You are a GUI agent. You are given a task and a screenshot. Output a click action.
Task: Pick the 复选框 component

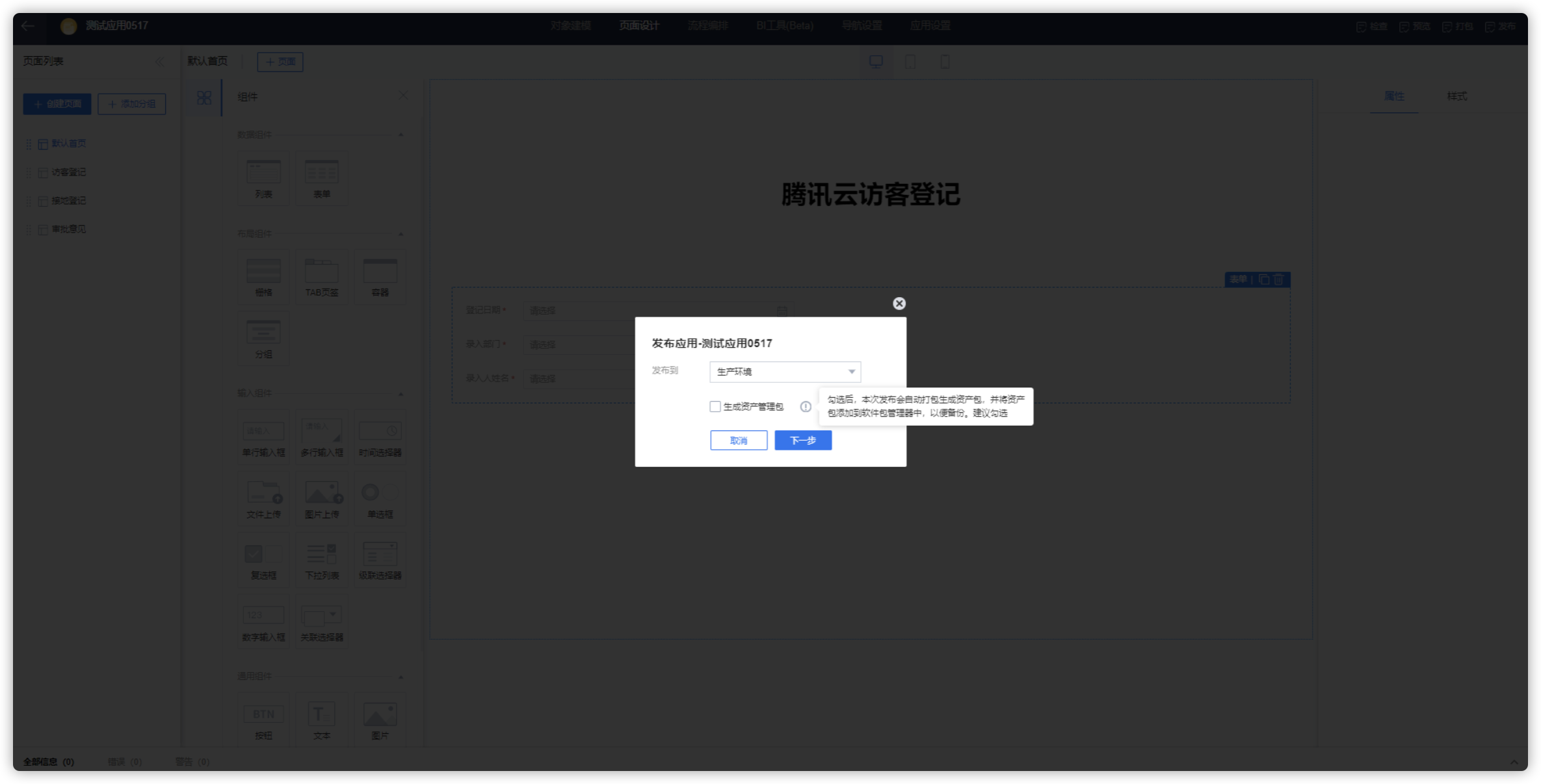263,560
